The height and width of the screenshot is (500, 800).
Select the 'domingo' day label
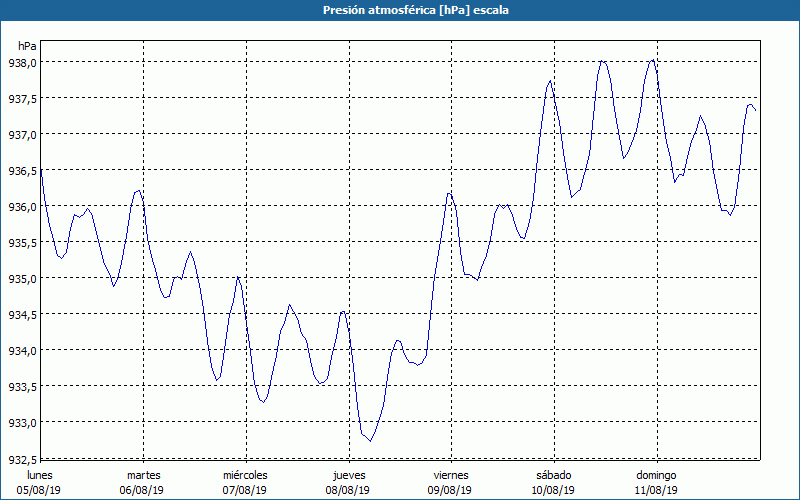pyautogui.click(x=656, y=476)
